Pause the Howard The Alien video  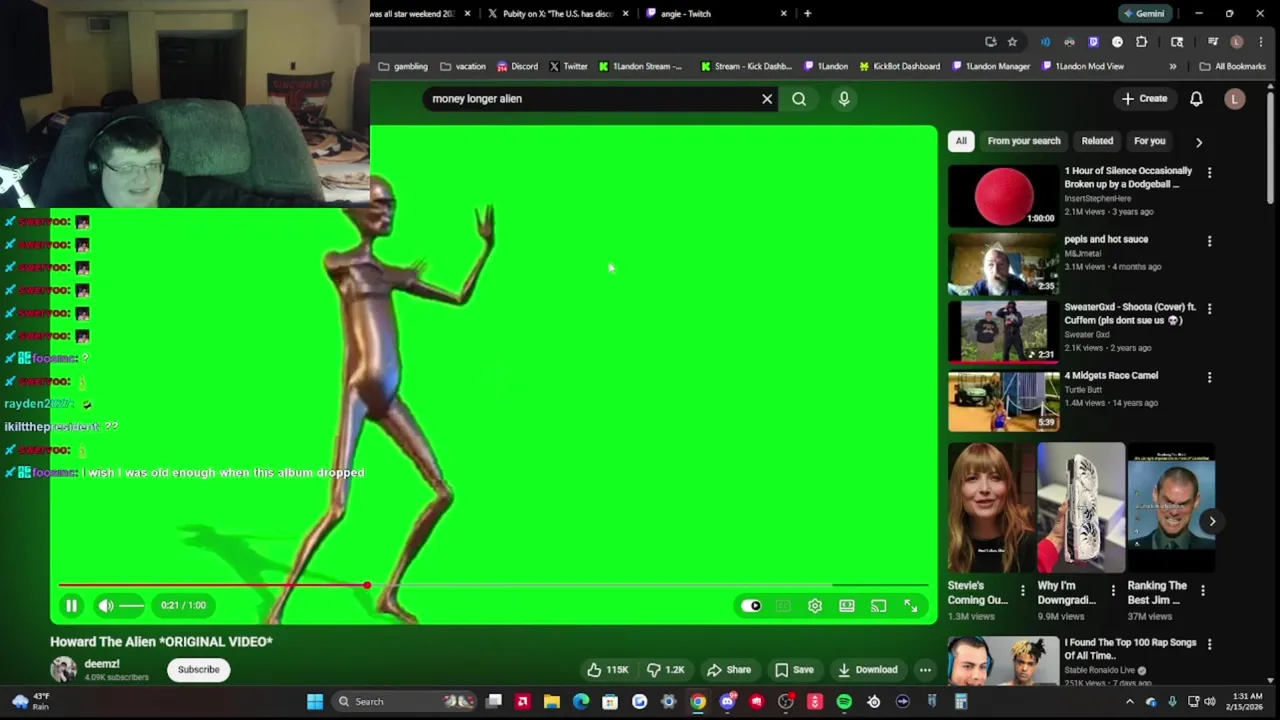click(x=71, y=605)
